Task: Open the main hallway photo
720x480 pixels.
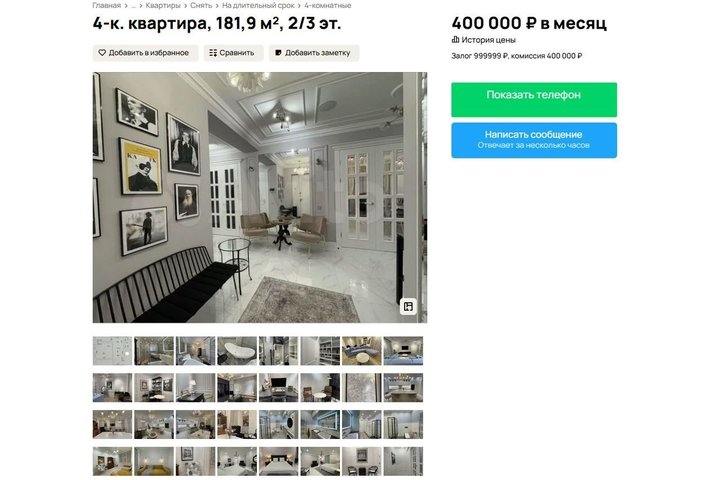Action: pos(260,197)
